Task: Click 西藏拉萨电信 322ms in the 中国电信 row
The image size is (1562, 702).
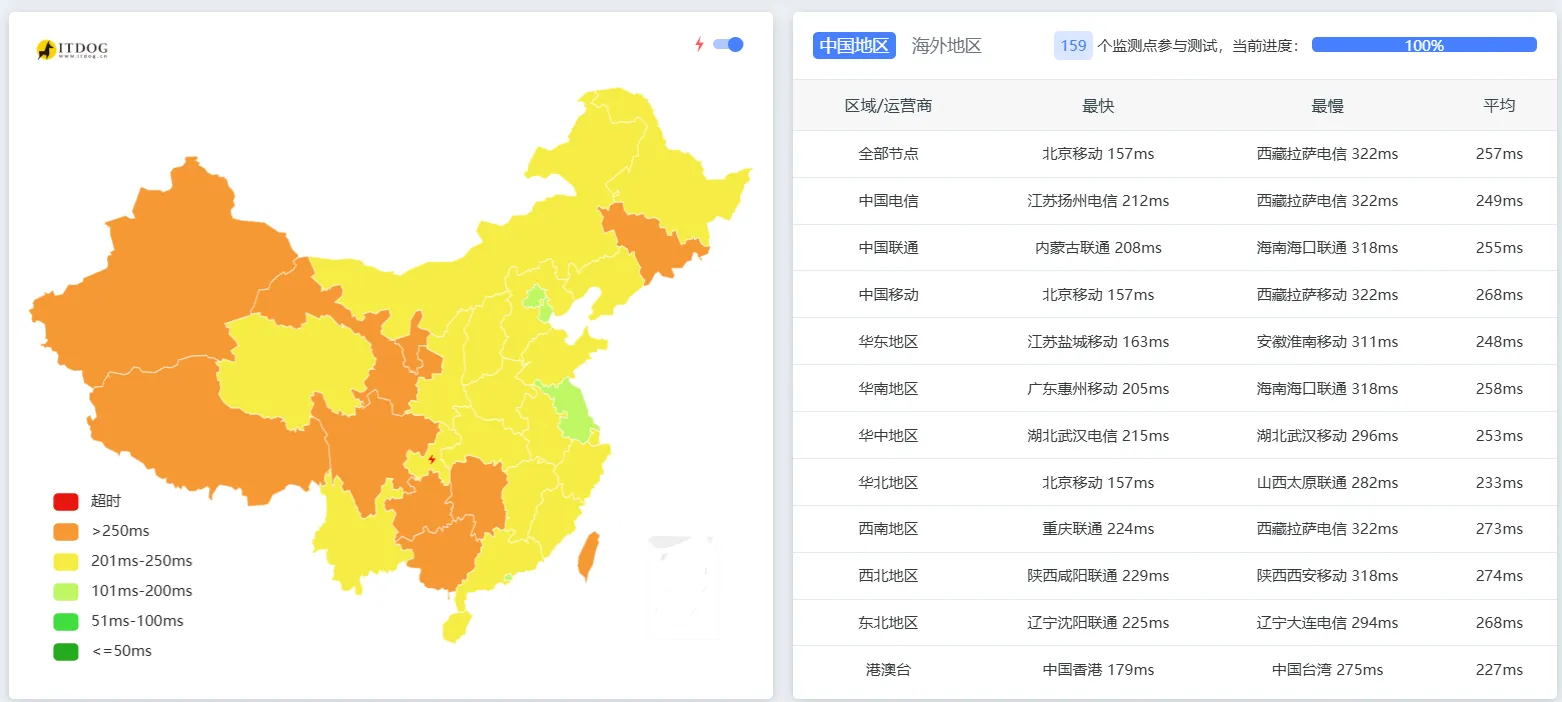Action: tap(1327, 200)
